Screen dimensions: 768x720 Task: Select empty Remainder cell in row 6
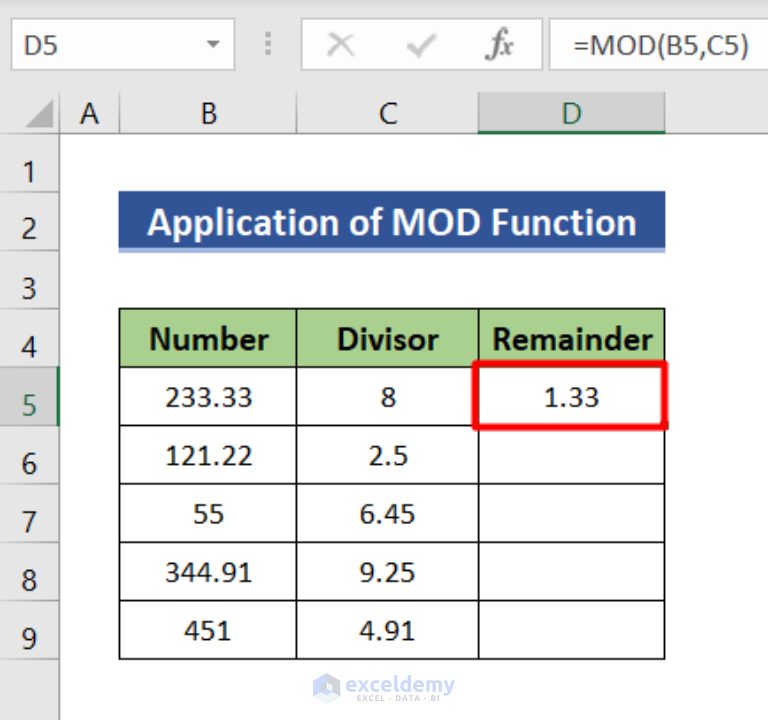[x=572, y=455]
